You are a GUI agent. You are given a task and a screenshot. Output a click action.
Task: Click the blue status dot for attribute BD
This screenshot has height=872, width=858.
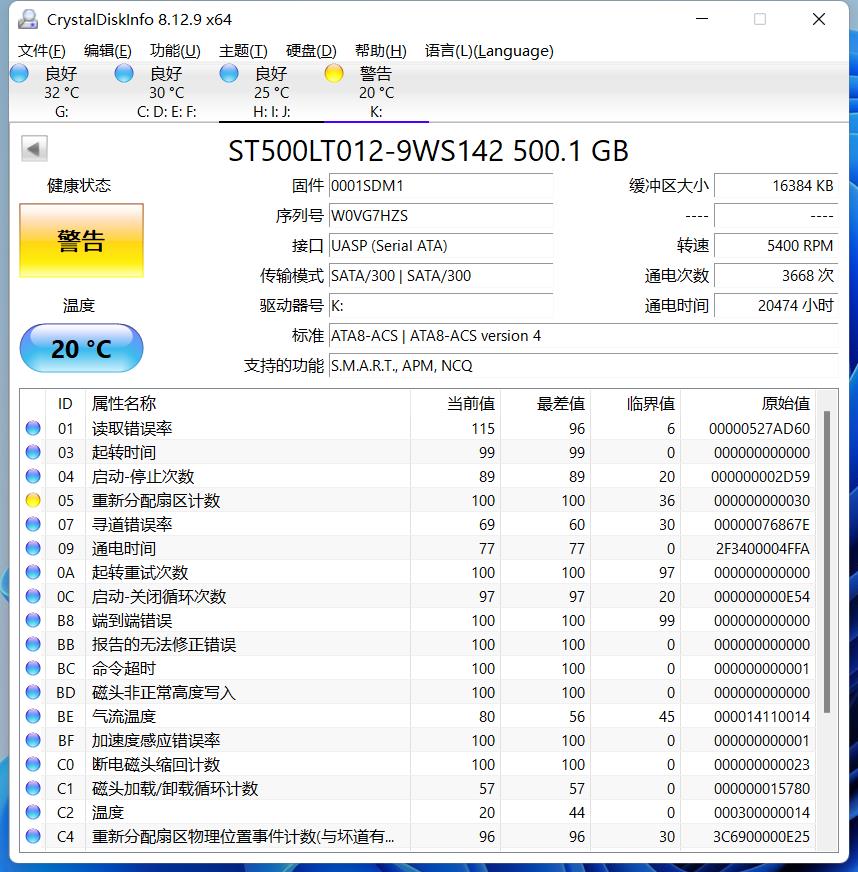click(x=33, y=692)
